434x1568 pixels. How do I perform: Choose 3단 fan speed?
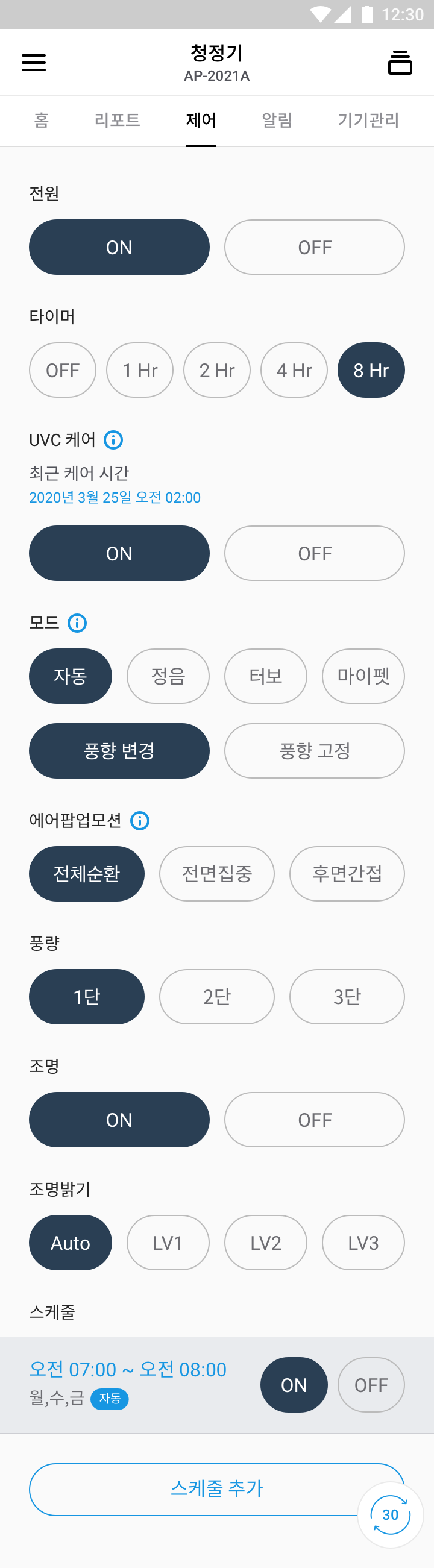tap(347, 997)
